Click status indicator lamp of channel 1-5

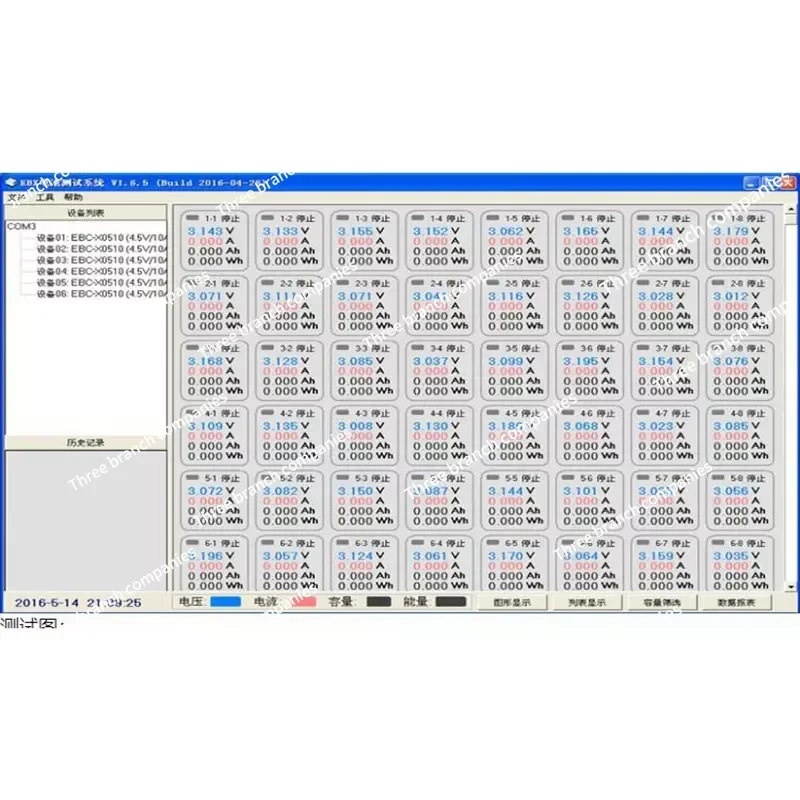tap(493, 218)
